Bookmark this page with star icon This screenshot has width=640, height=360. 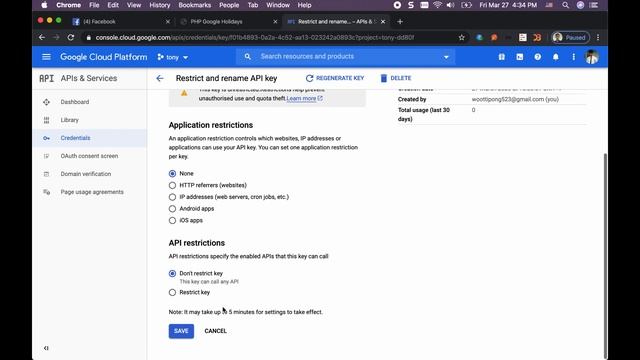[x=462, y=38]
